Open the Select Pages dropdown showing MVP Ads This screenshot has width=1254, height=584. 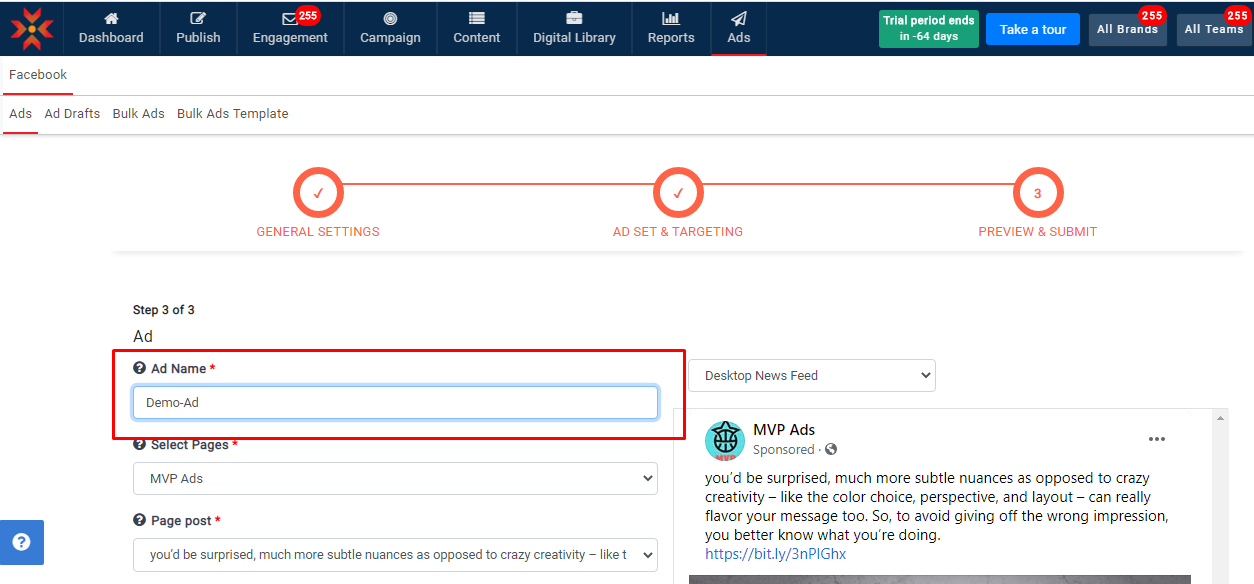(x=395, y=479)
